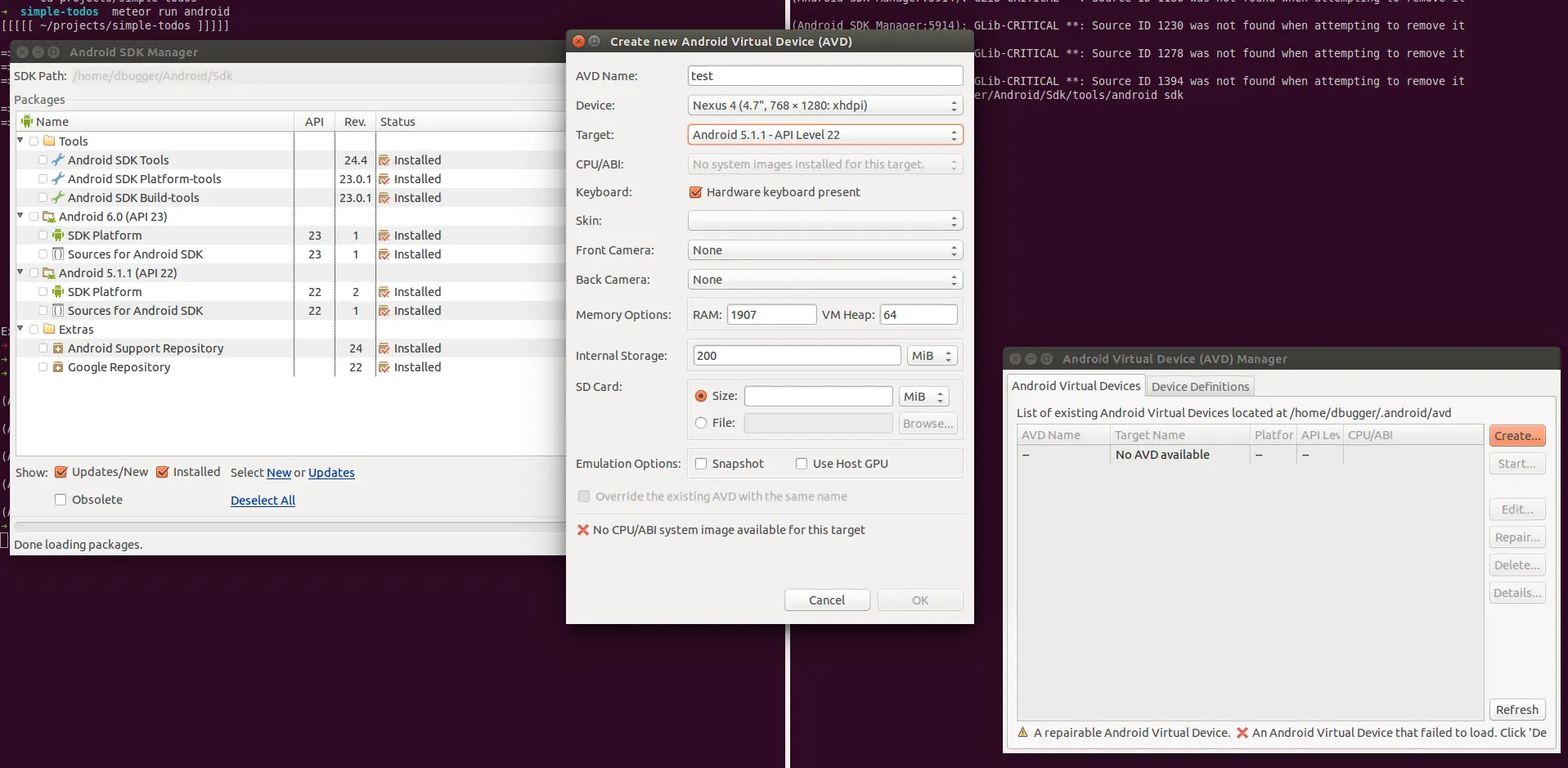Click the Android SDK Build-tools wrench icon
Screen dimensions: 1568x768
click(58, 198)
